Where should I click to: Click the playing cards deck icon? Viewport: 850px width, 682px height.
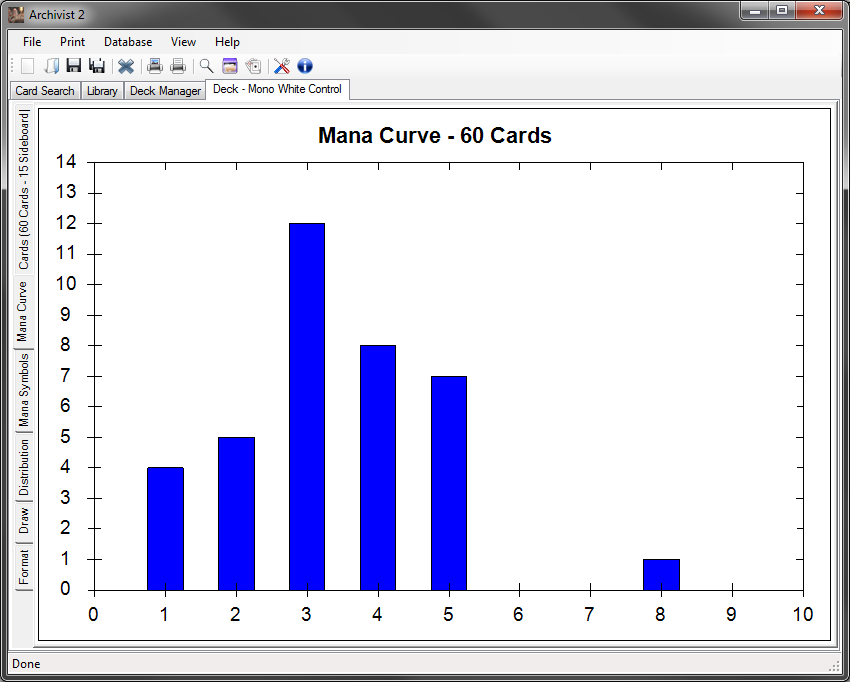click(x=253, y=66)
